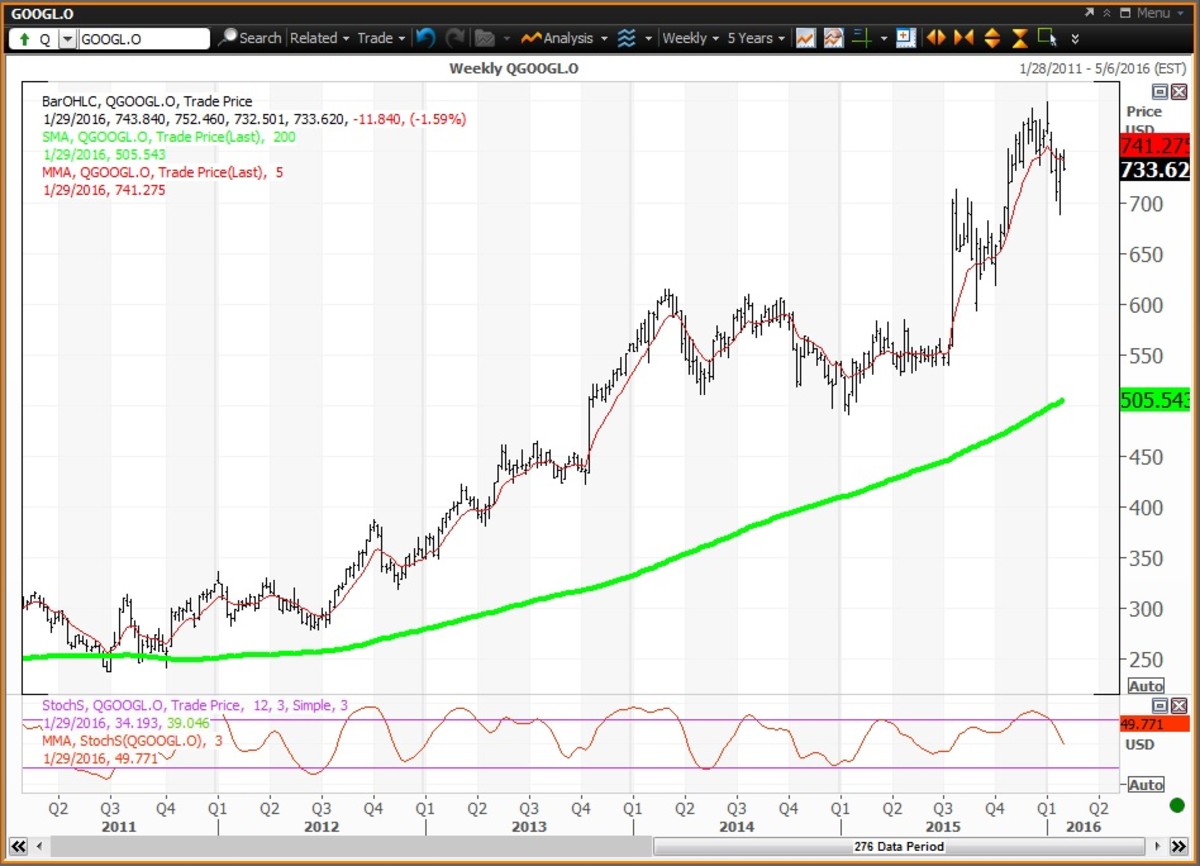Open the 5 Years range dropdown
1200x866 pixels.
tap(755, 38)
